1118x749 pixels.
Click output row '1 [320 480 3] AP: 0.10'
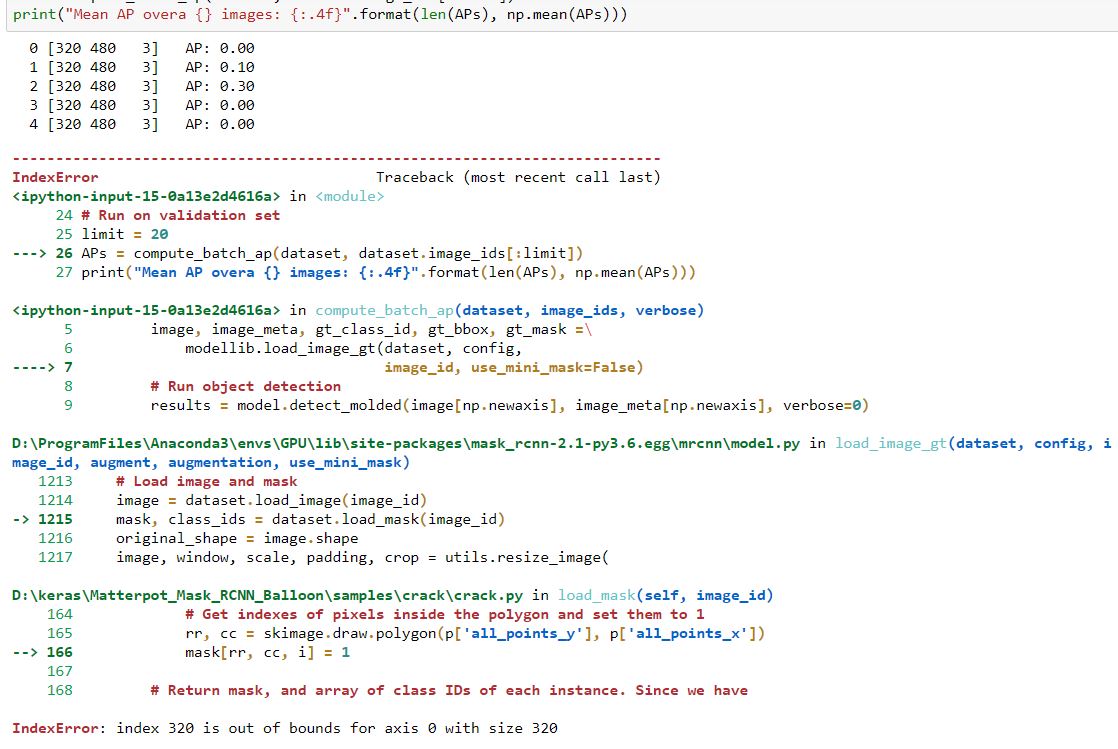point(141,67)
